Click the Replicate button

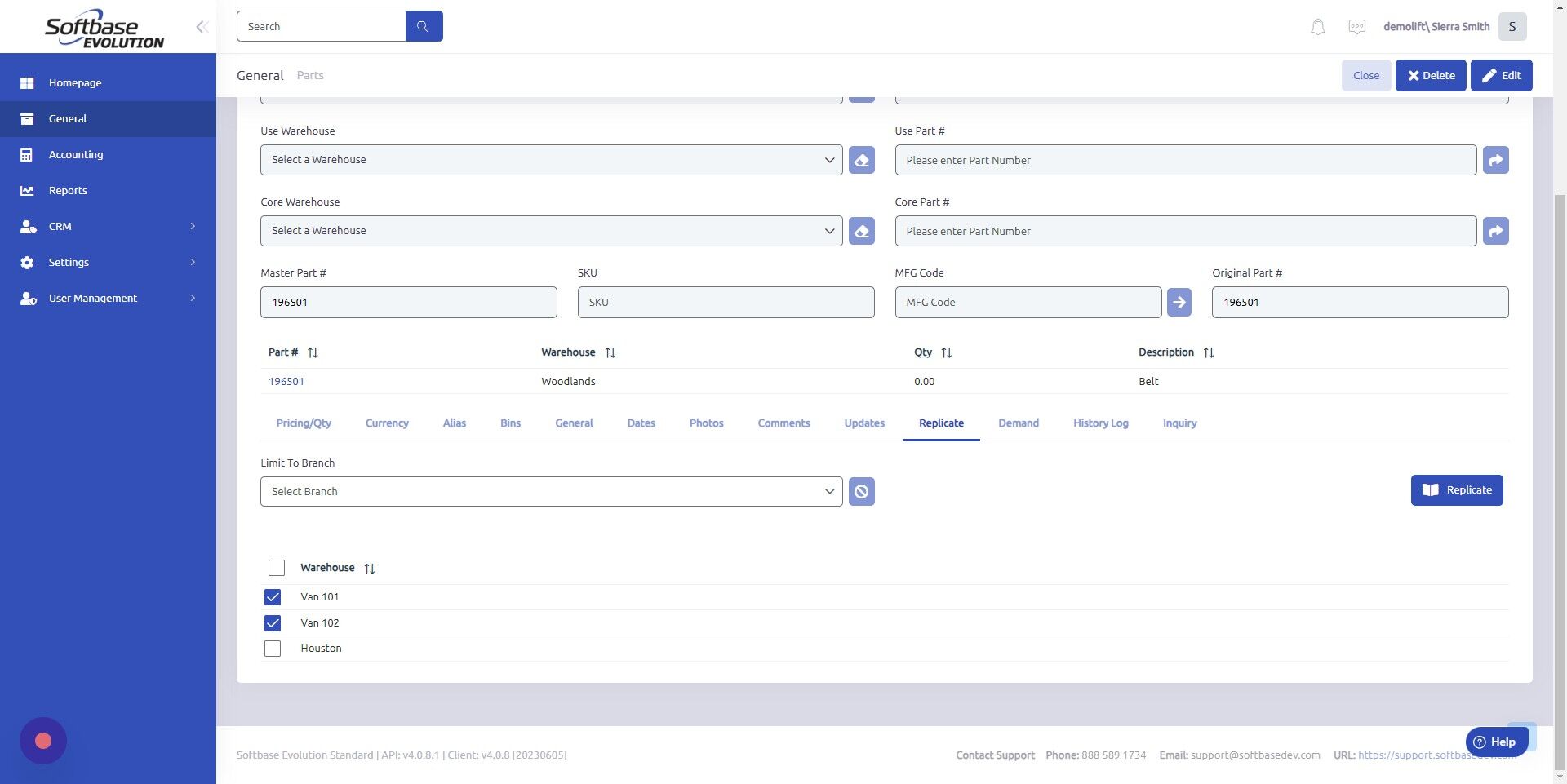click(1457, 489)
